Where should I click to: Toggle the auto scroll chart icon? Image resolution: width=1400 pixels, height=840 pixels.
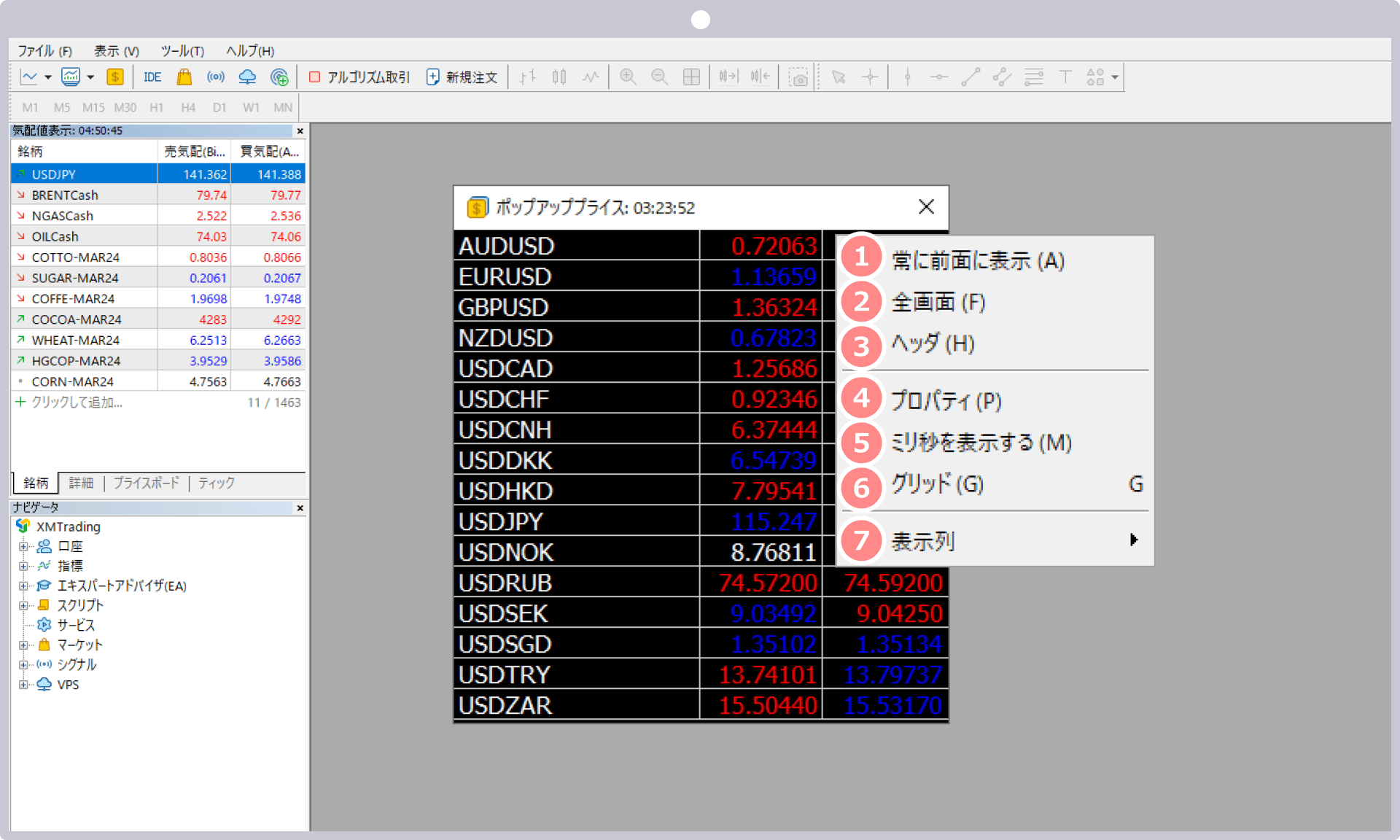click(x=728, y=77)
